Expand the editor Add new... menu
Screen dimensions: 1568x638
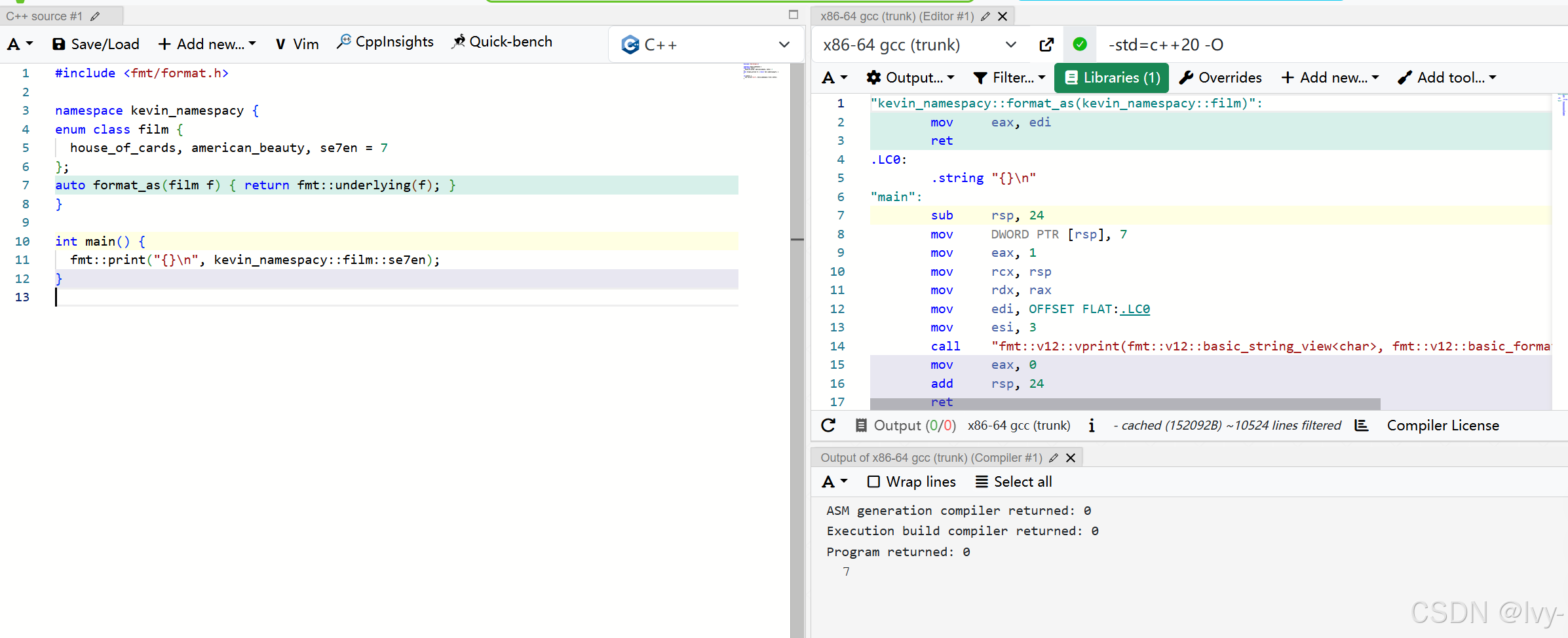click(x=206, y=44)
